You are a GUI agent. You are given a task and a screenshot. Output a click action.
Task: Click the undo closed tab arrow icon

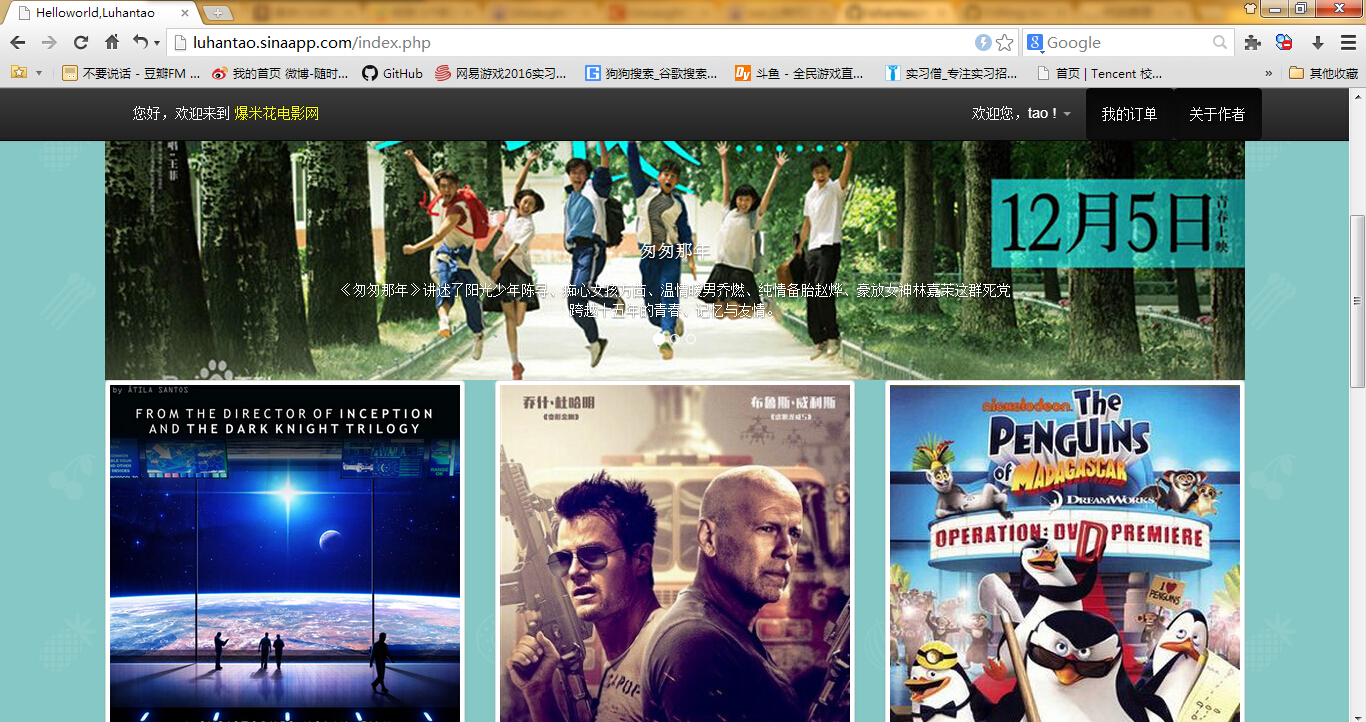(x=140, y=43)
